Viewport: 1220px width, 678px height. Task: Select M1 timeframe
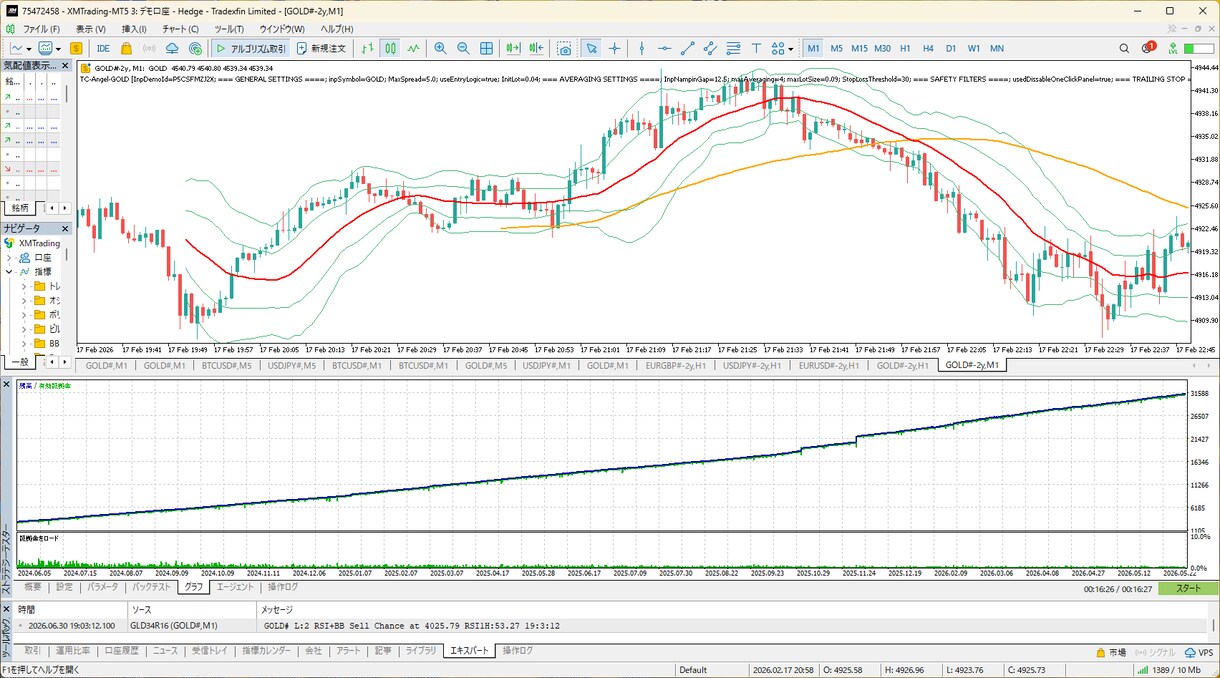point(813,48)
